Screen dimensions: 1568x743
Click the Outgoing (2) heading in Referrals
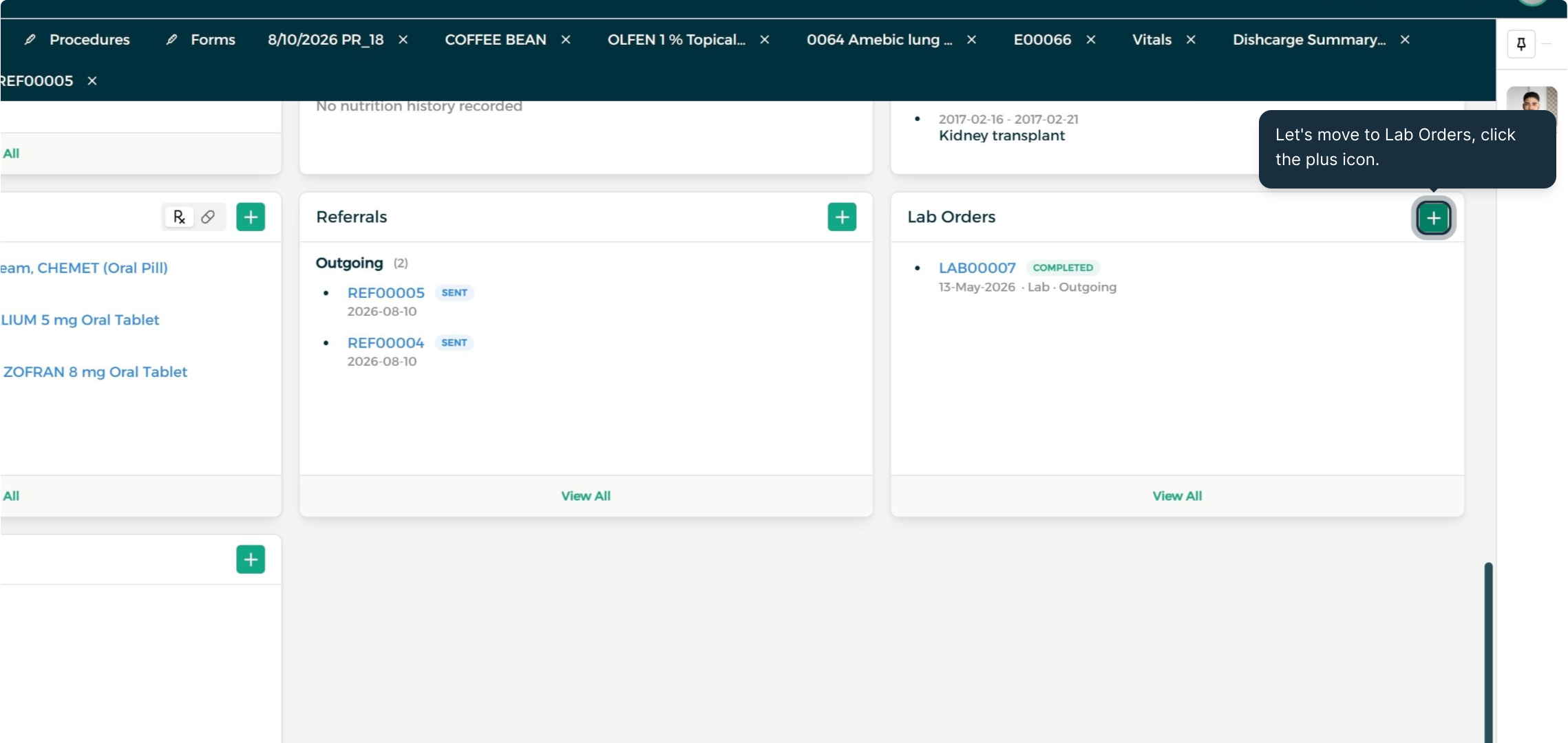[362, 263]
